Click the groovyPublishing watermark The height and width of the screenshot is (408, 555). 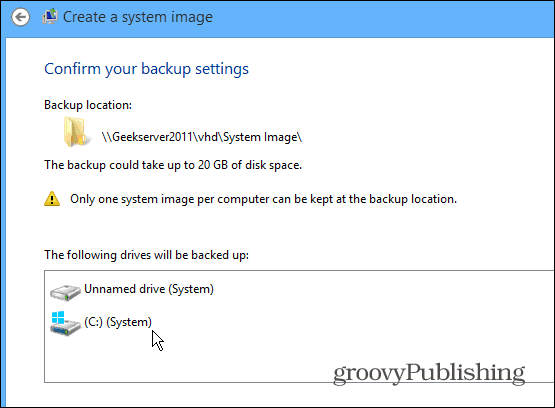[429, 373]
